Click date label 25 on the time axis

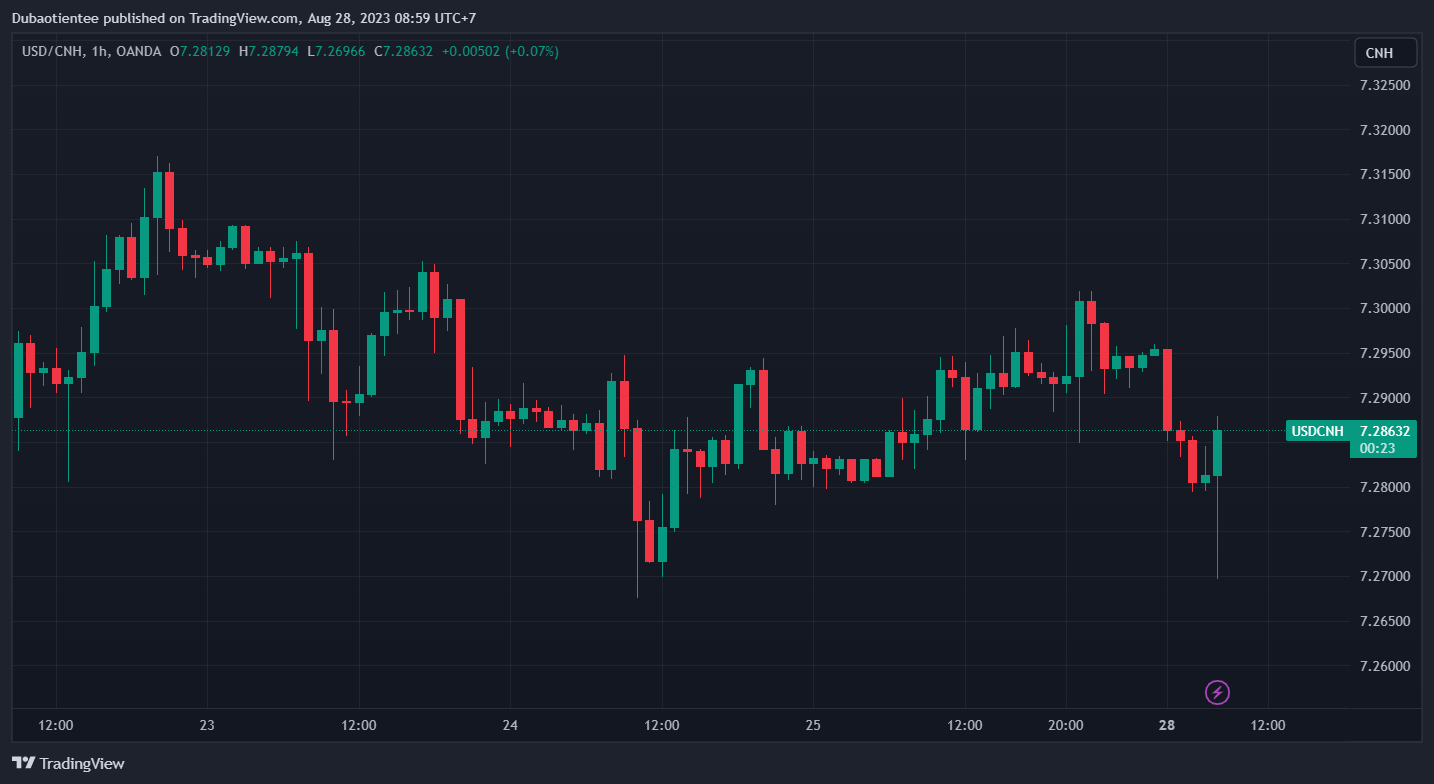tap(813, 725)
